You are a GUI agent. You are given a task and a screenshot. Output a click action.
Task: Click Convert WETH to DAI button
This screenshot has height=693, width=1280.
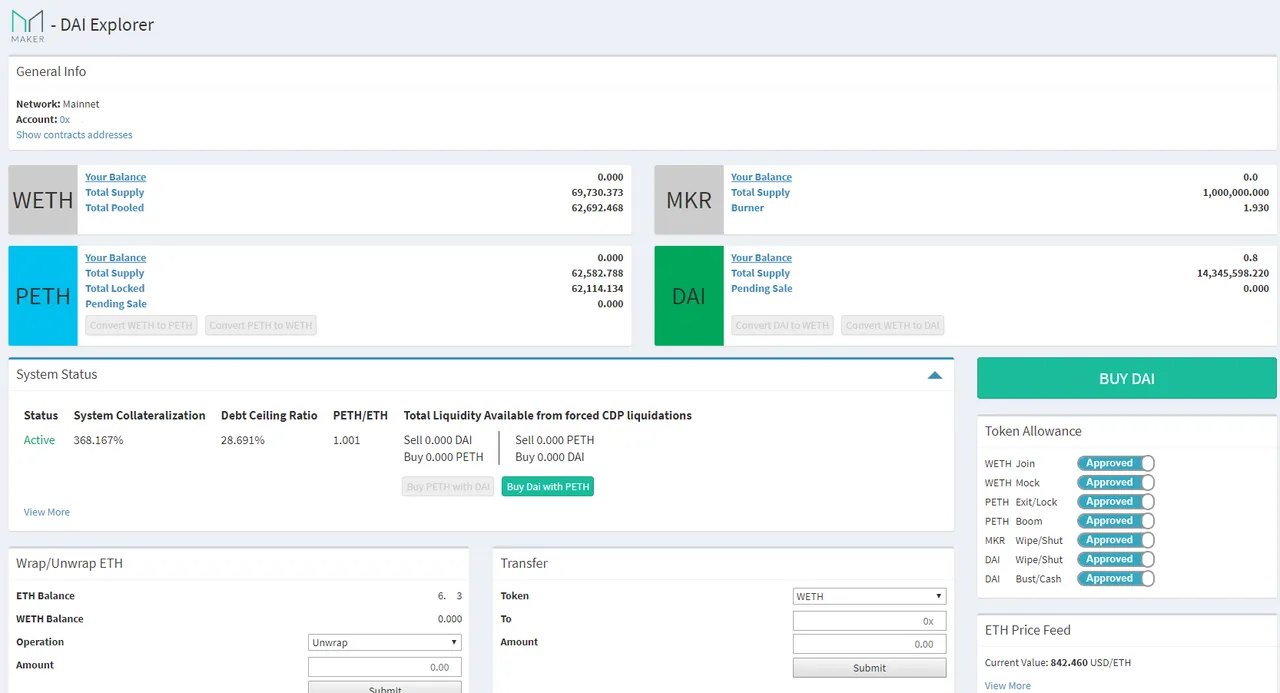tap(893, 325)
